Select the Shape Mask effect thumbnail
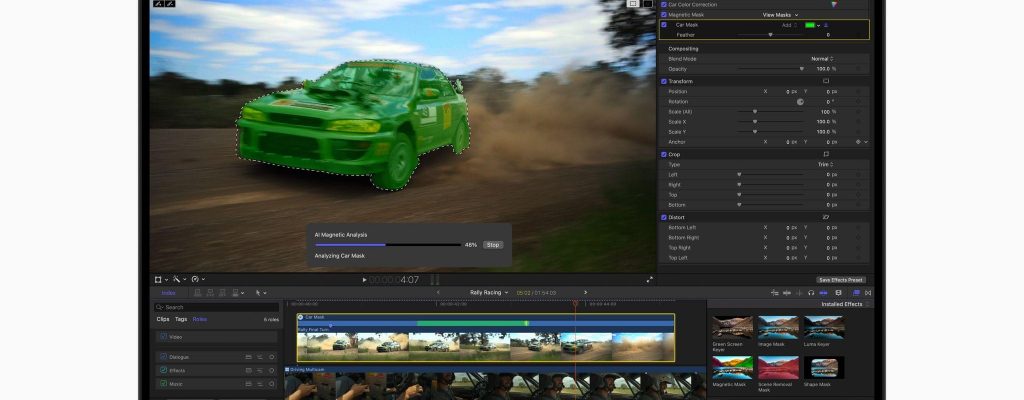 824,368
